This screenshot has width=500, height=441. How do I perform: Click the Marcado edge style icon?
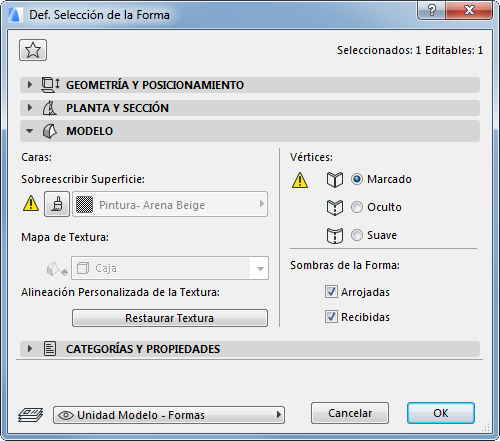[x=335, y=180]
